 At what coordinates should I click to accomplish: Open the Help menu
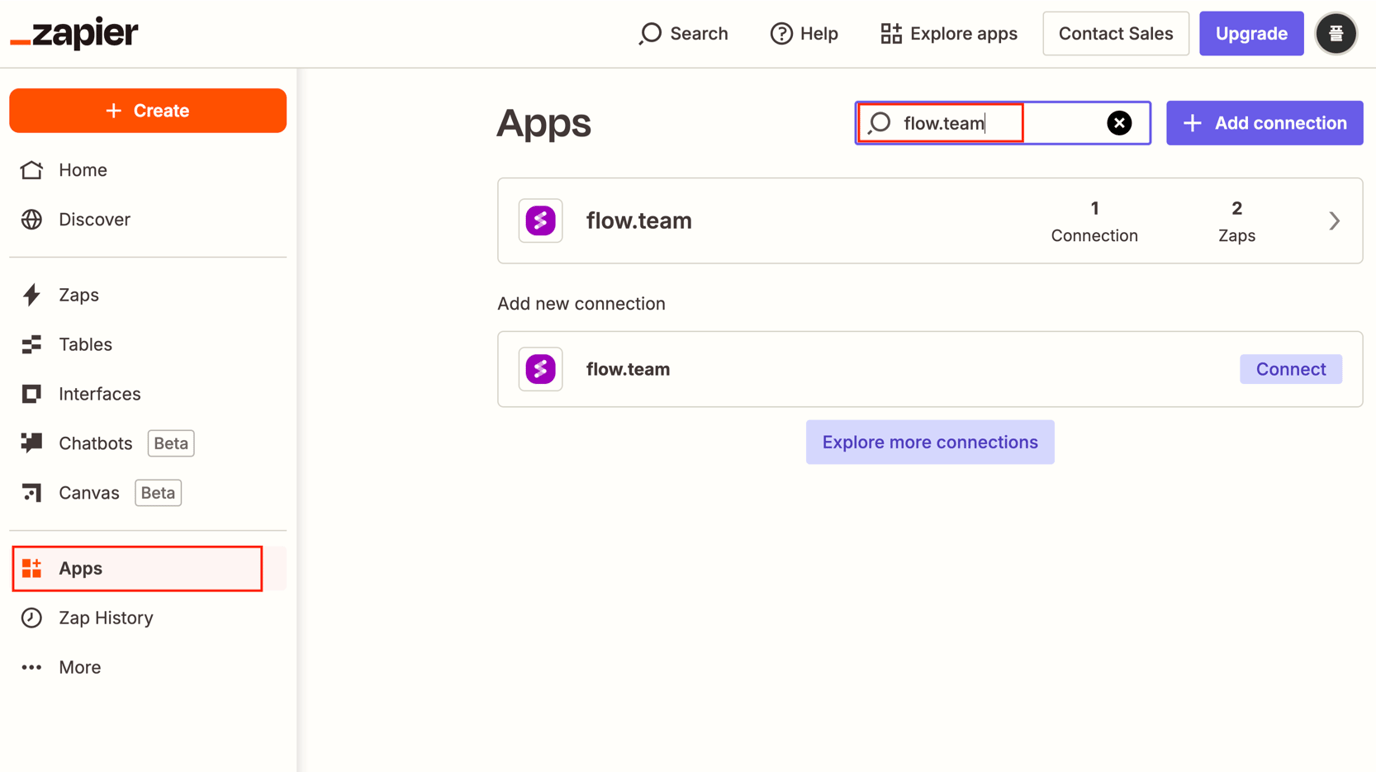point(804,33)
